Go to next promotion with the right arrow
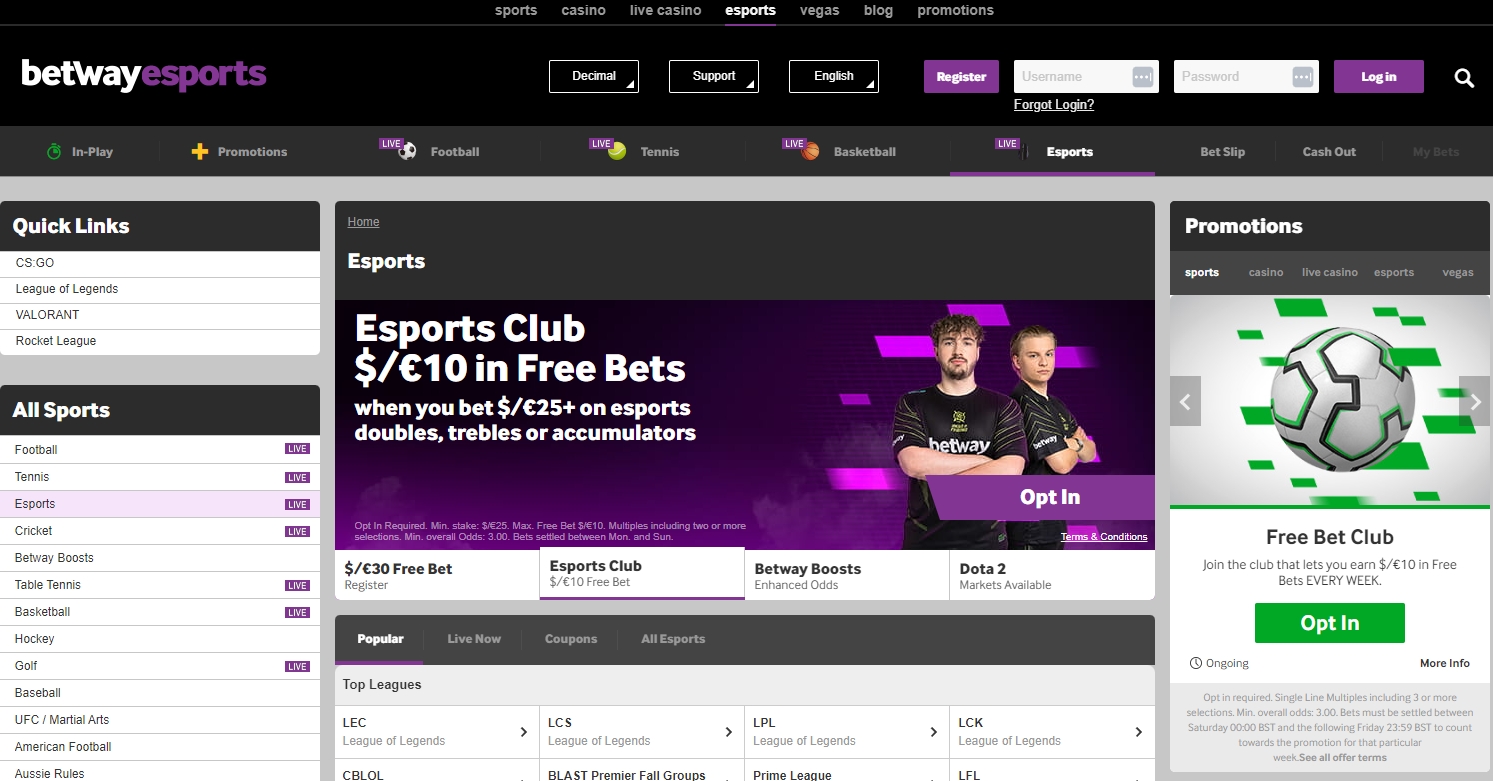 [1475, 402]
